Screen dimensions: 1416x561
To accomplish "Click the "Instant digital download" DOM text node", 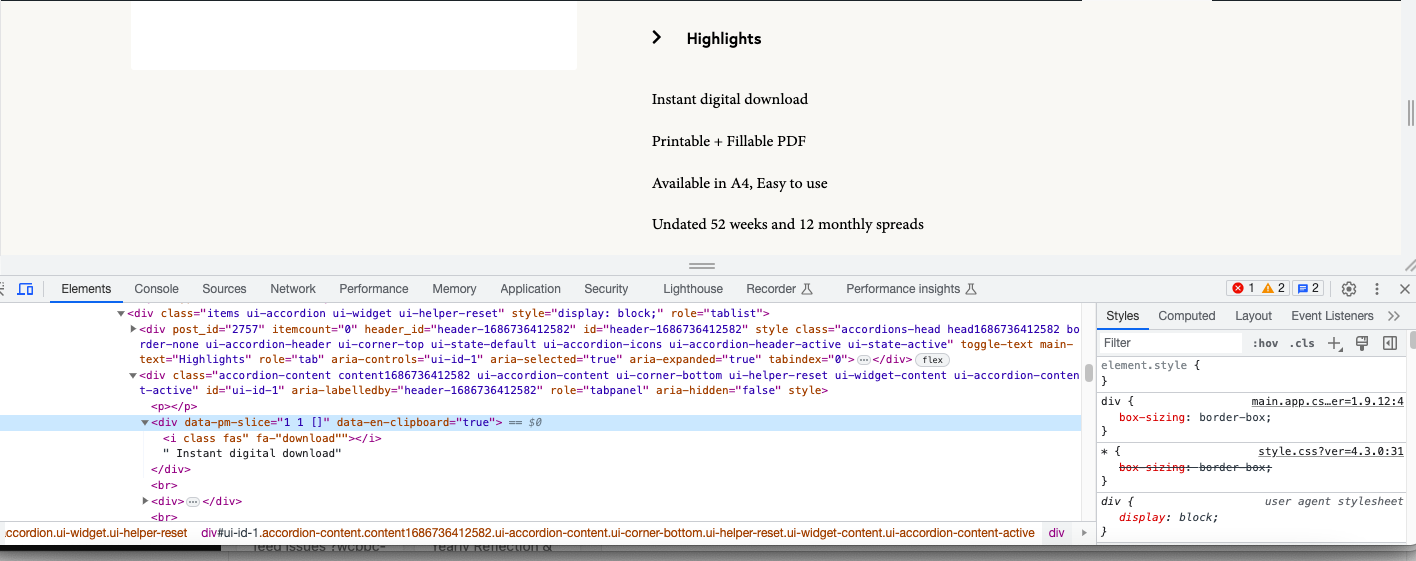I will click(252, 454).
